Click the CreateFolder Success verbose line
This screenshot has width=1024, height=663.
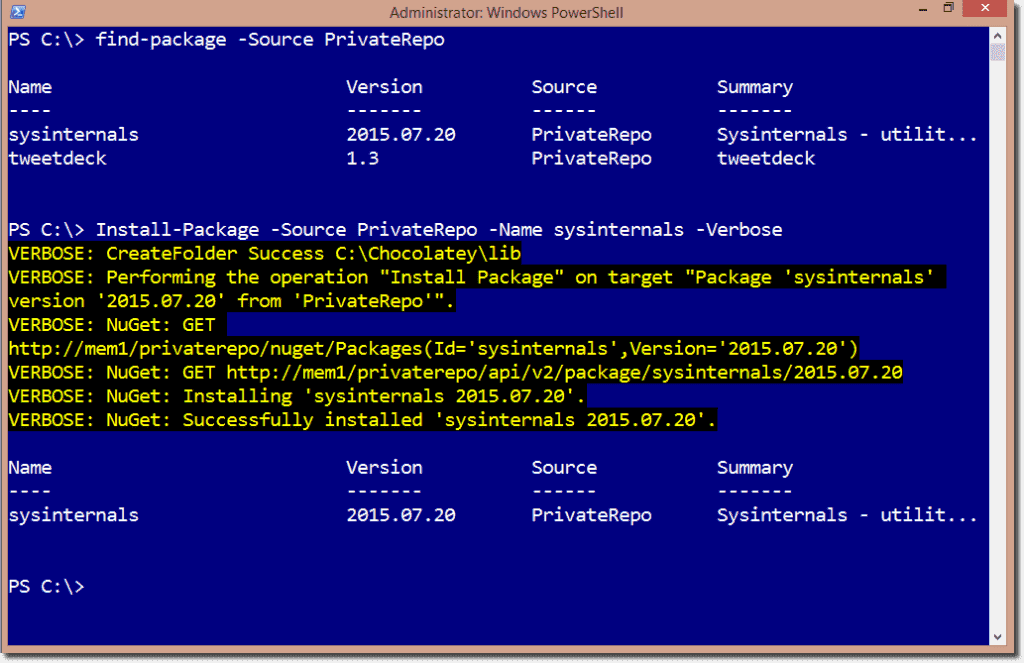point(264,253)
